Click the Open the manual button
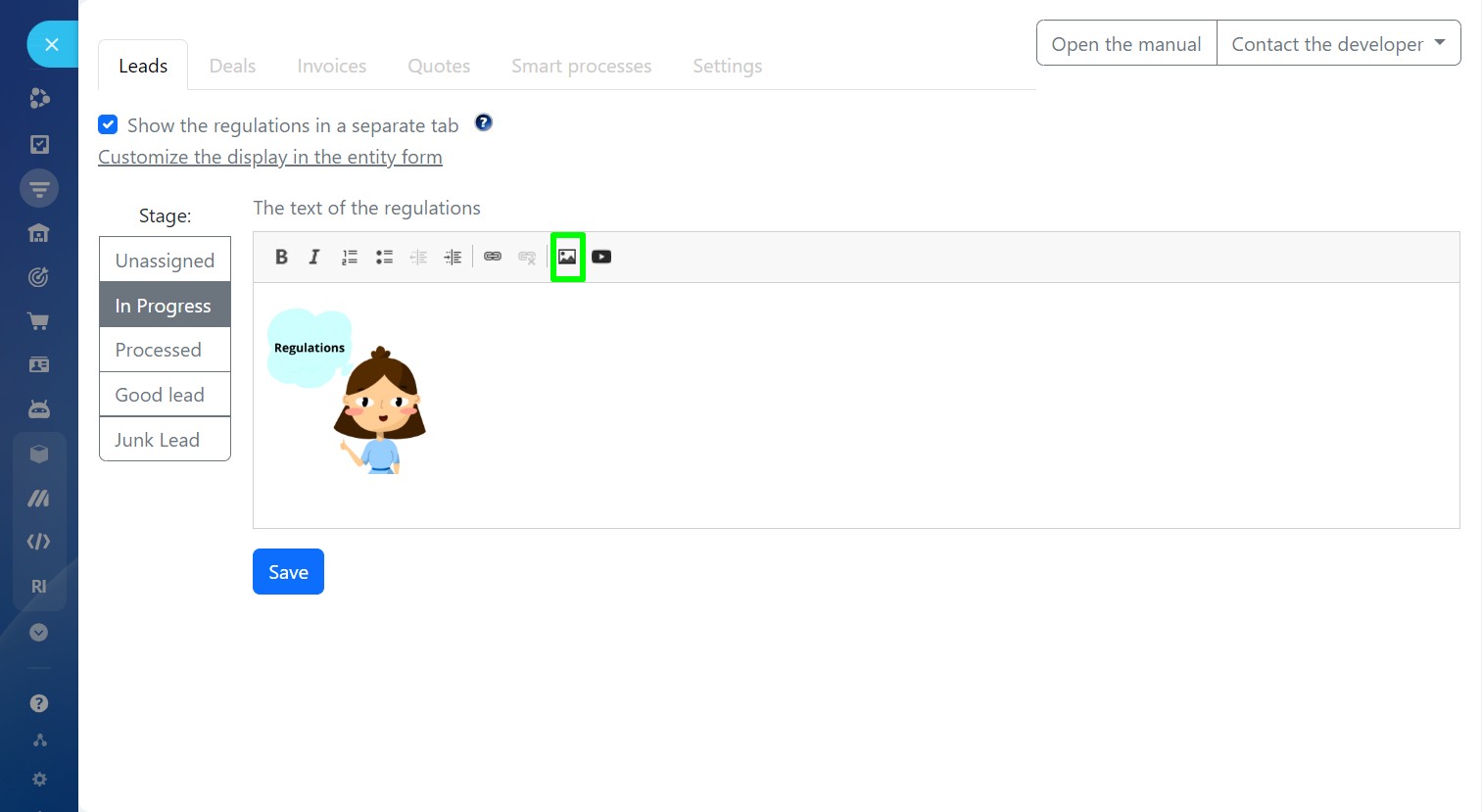Screen dimensions: 1482x812 click(x=1125, y=44)
